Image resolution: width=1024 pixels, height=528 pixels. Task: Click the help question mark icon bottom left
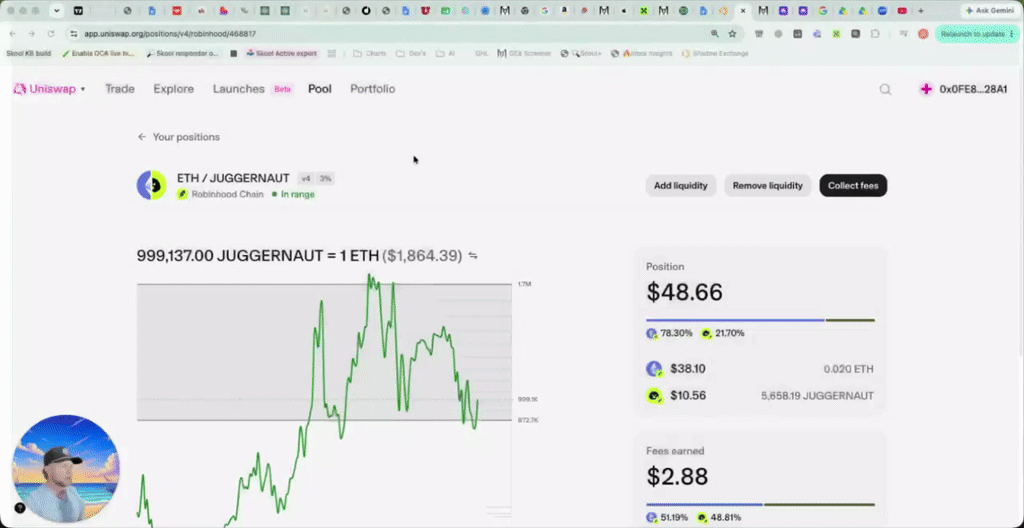(20, 508)
